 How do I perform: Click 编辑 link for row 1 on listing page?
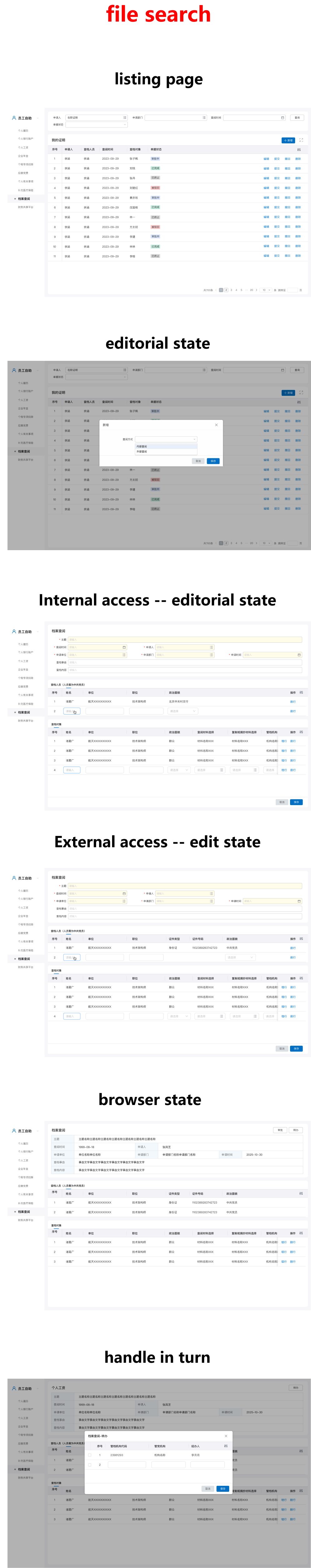[x=266, y=159]
